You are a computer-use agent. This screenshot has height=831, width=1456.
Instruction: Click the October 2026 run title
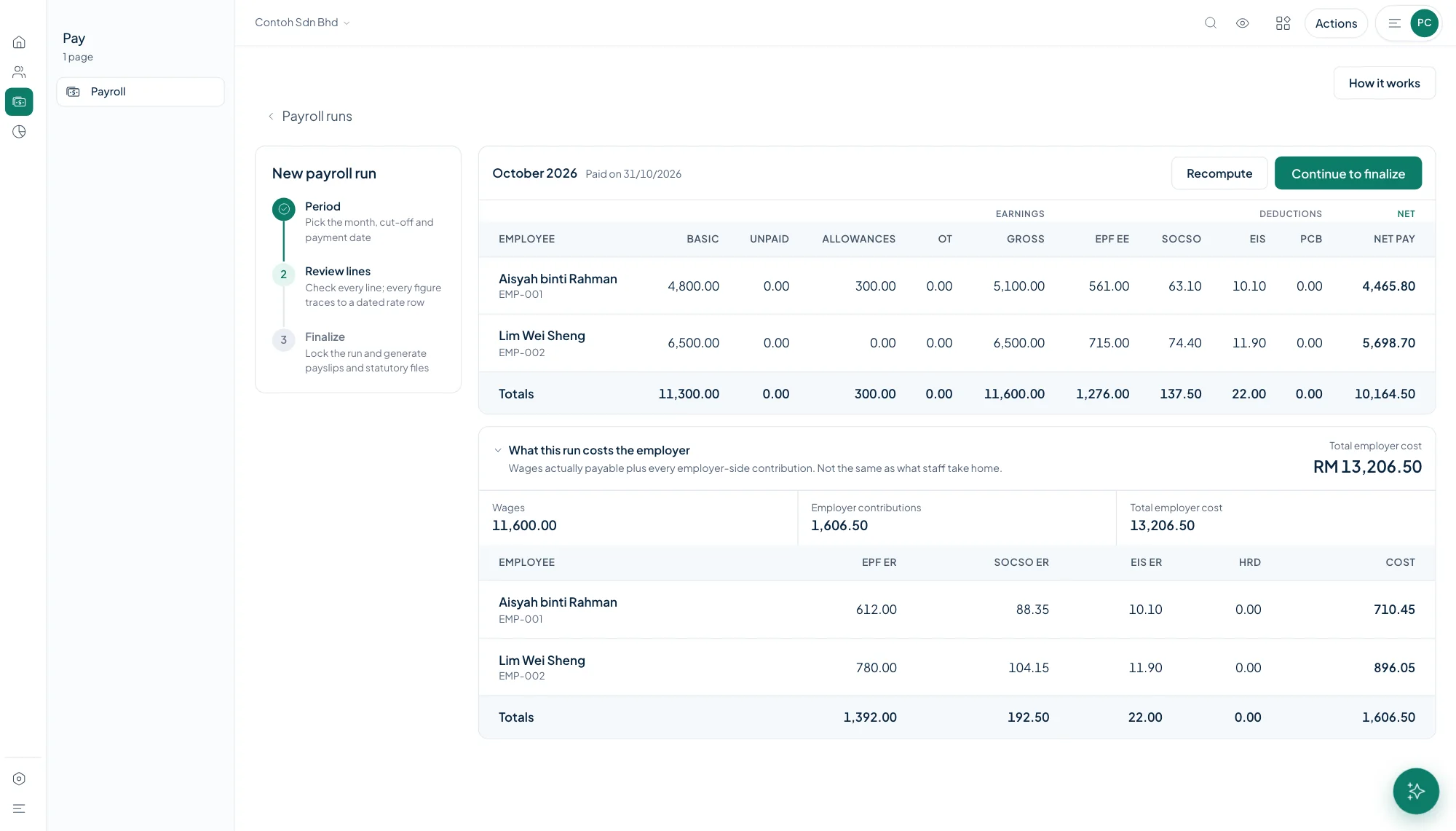534,173
